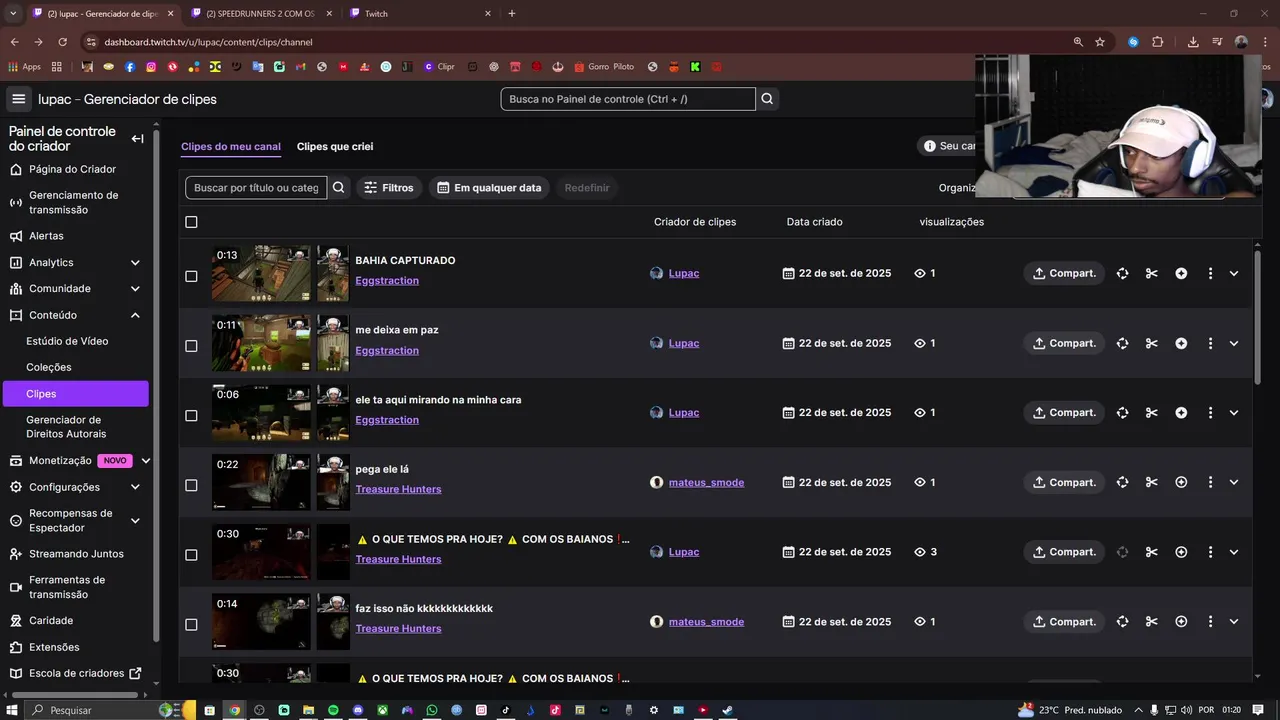This screenshot has width=1280, height=720.
Task: Open the three-dot menu for me deixa em paz
Action: [1210, 343]
